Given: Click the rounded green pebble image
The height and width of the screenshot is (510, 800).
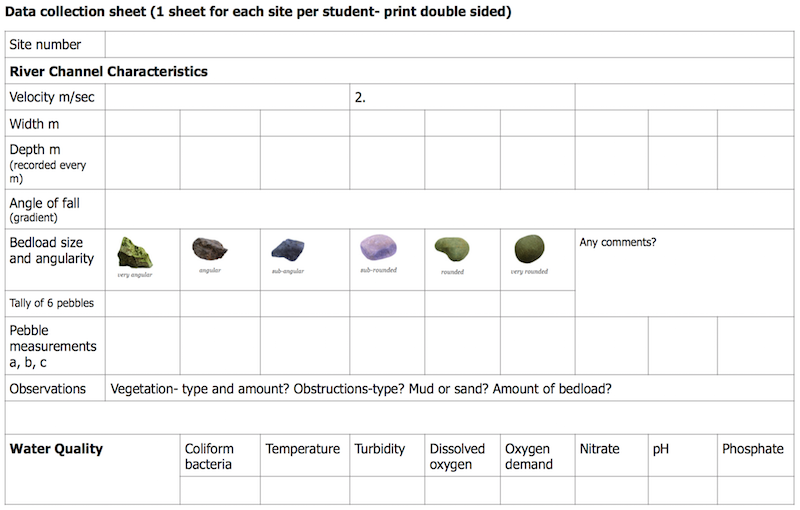Looking at the screenshot, I should (x=452, y=250).
